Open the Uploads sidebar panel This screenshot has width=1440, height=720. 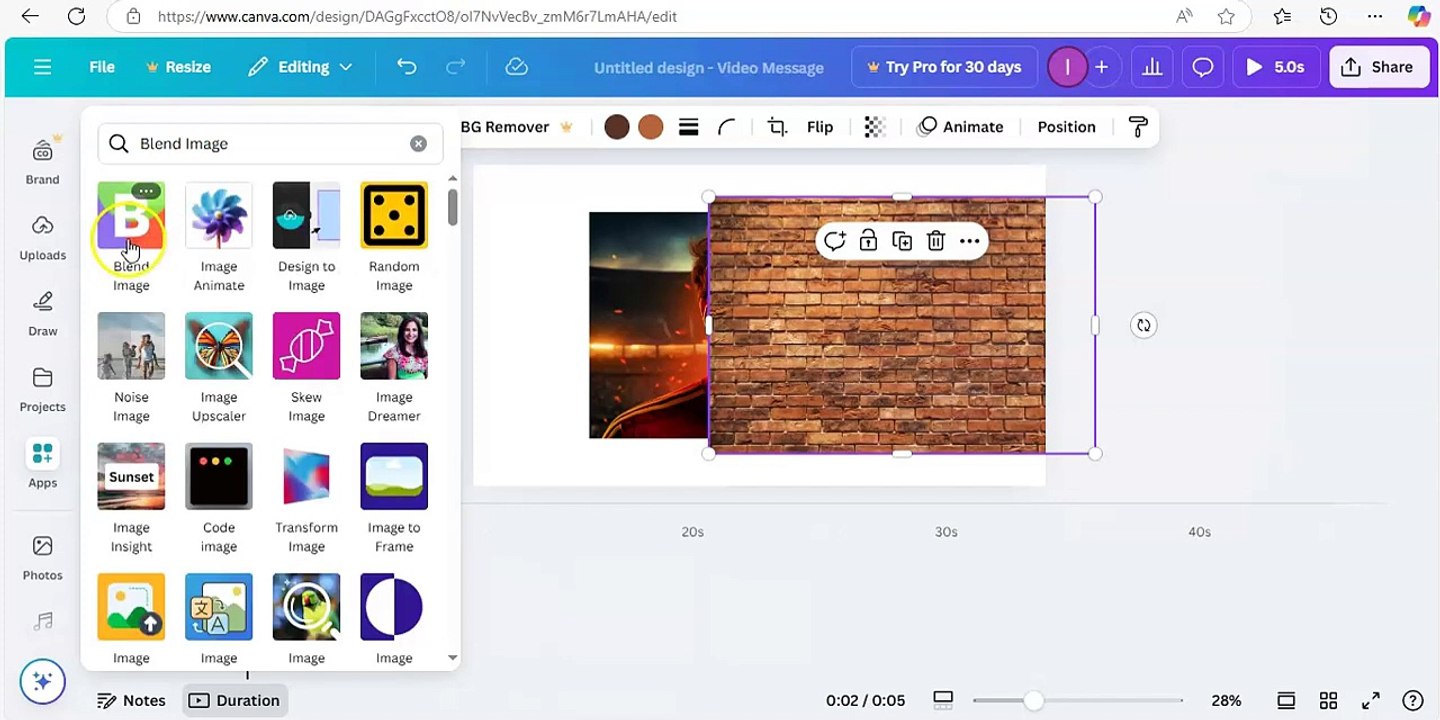(x=42, y=237)
